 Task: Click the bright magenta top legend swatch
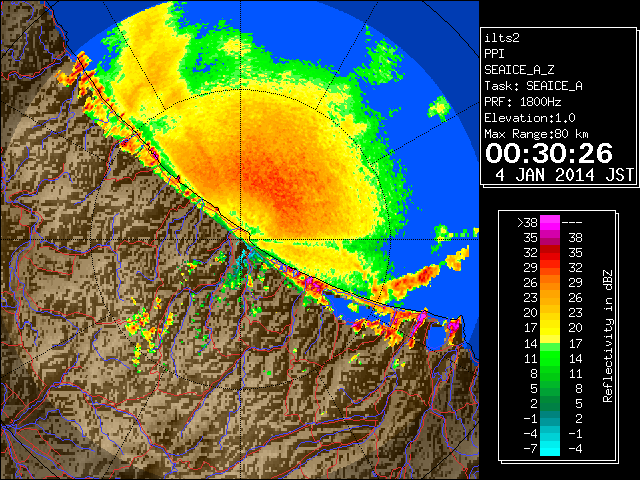[x=550, y=222]
